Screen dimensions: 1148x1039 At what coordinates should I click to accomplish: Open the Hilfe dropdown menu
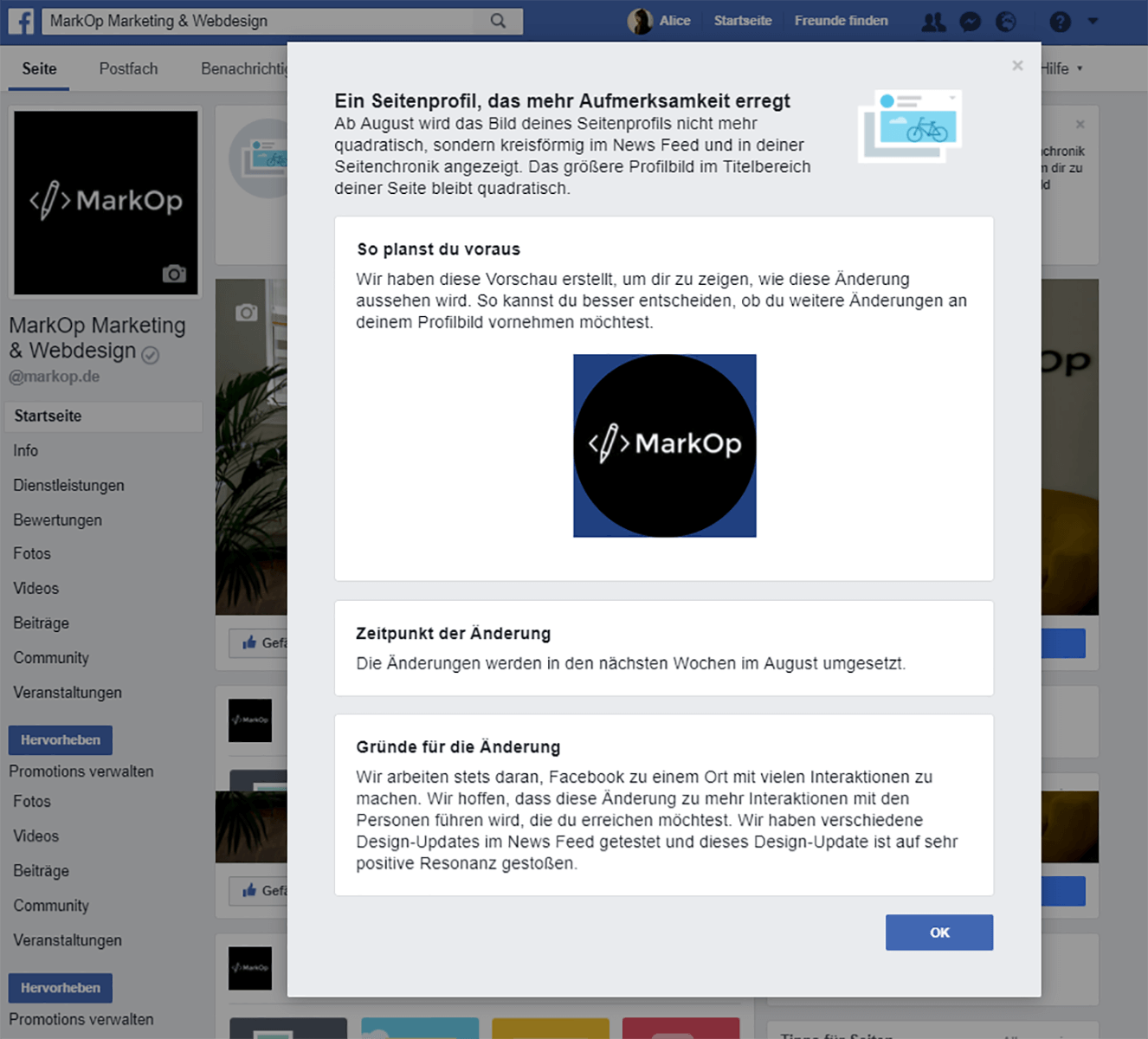[1061, 68]
